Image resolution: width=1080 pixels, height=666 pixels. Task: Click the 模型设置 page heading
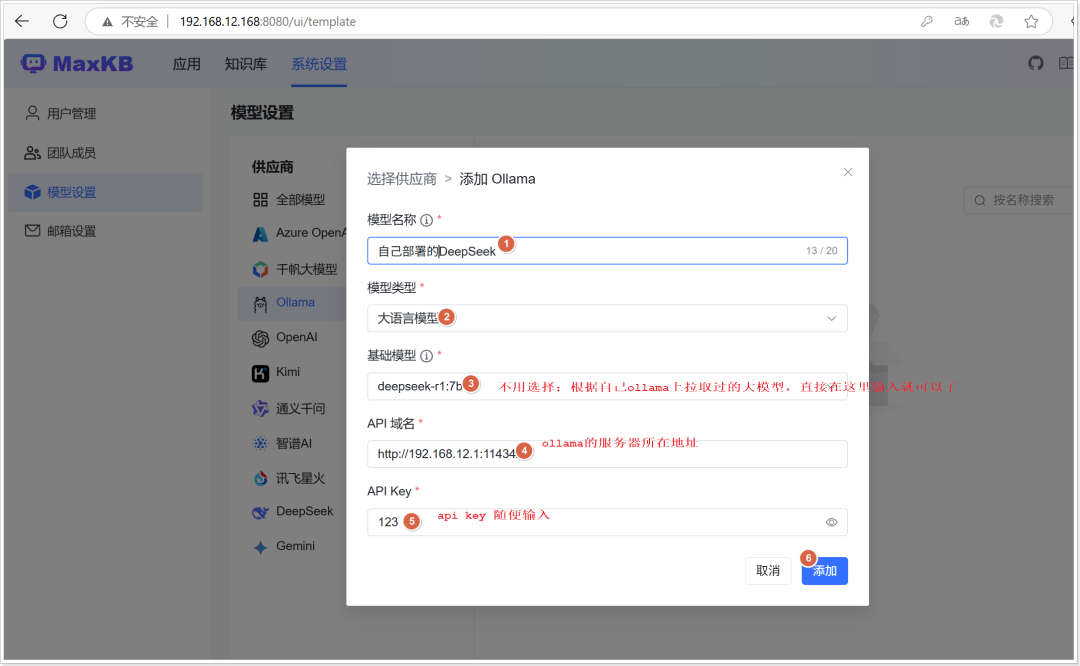click(x=262, y=112)
